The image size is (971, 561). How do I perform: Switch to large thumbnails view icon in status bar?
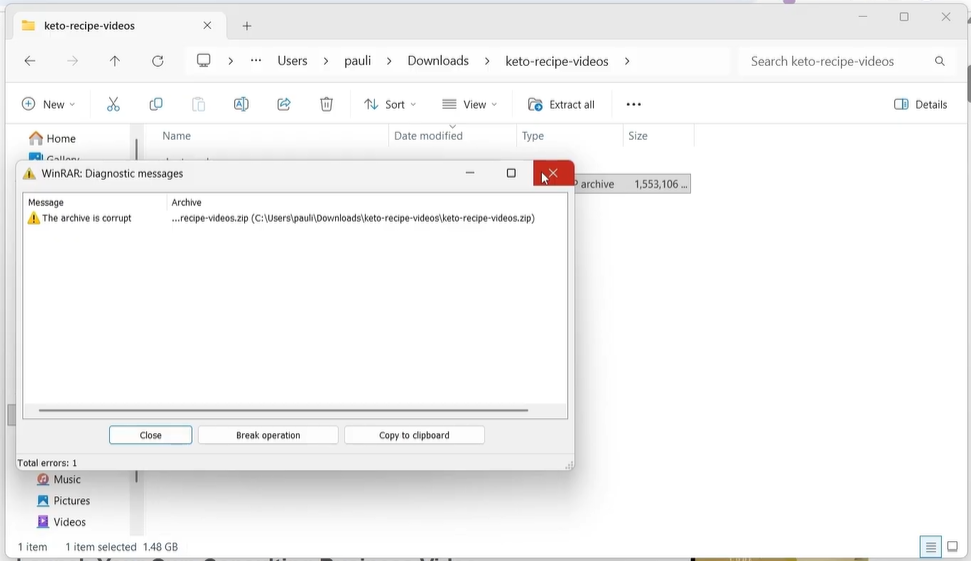coord(952,547)
